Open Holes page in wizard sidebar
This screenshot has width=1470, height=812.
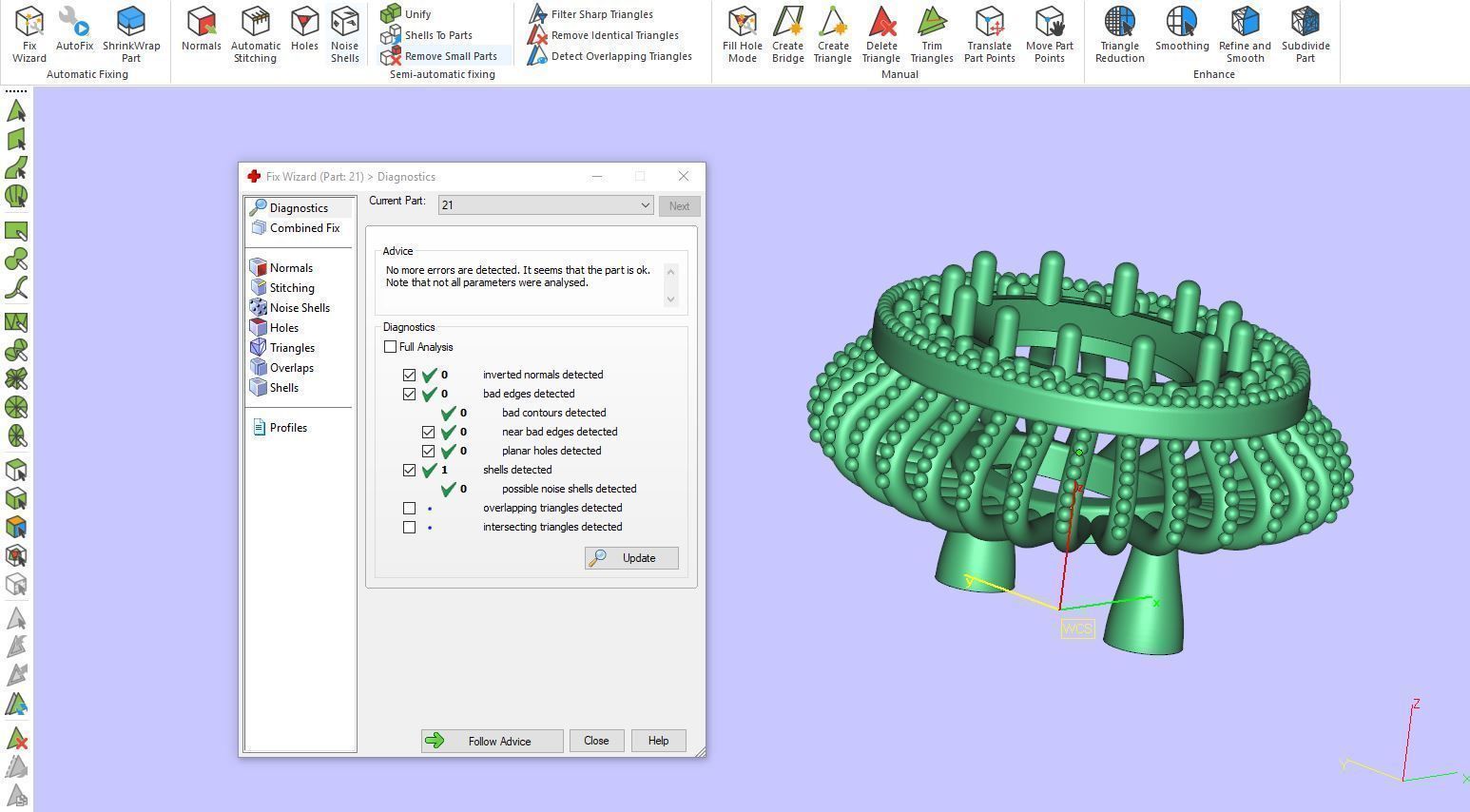tap(283, 328)
